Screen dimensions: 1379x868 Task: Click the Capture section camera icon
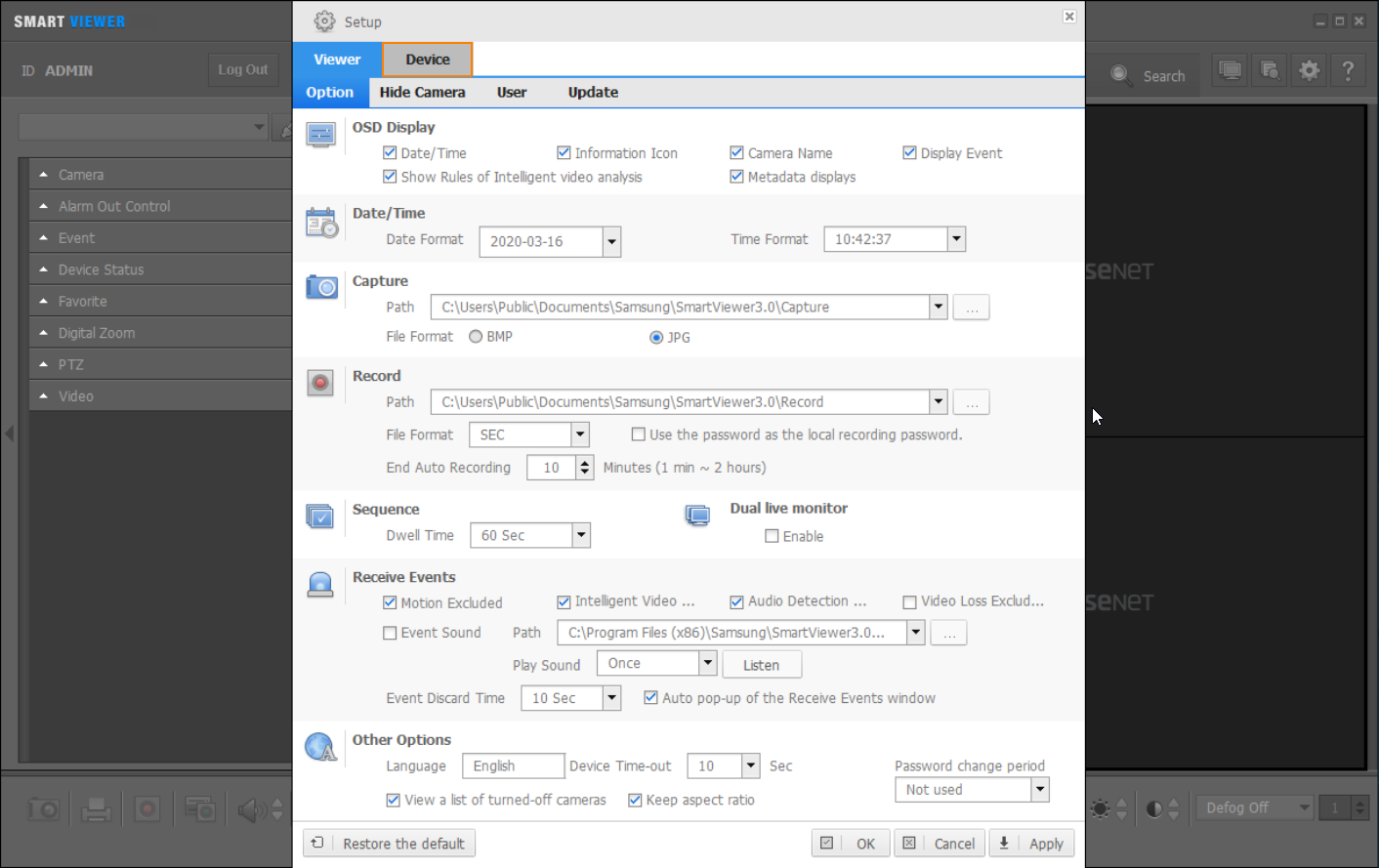point(321,287)
